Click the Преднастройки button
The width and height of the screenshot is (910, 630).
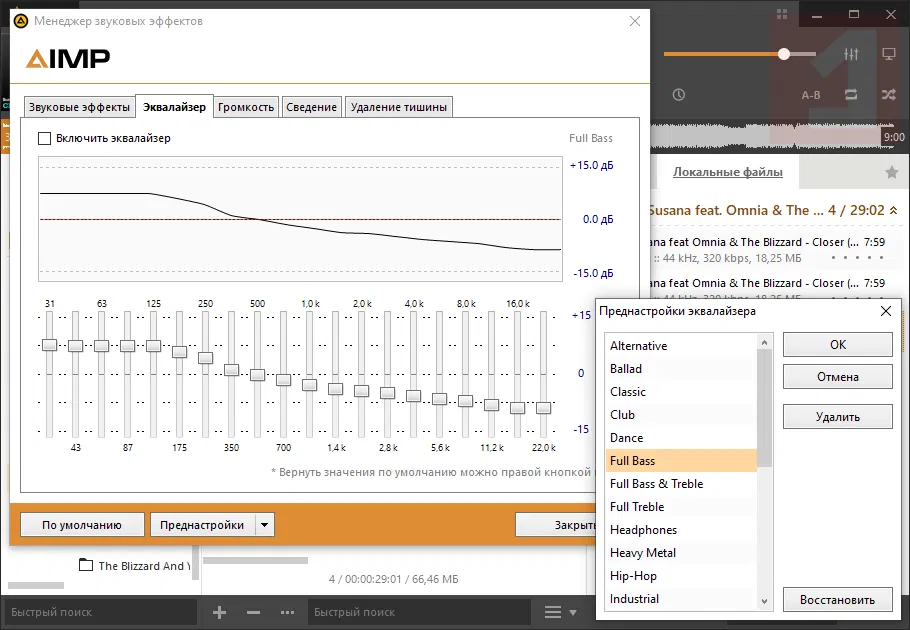(x=202, y=525)
